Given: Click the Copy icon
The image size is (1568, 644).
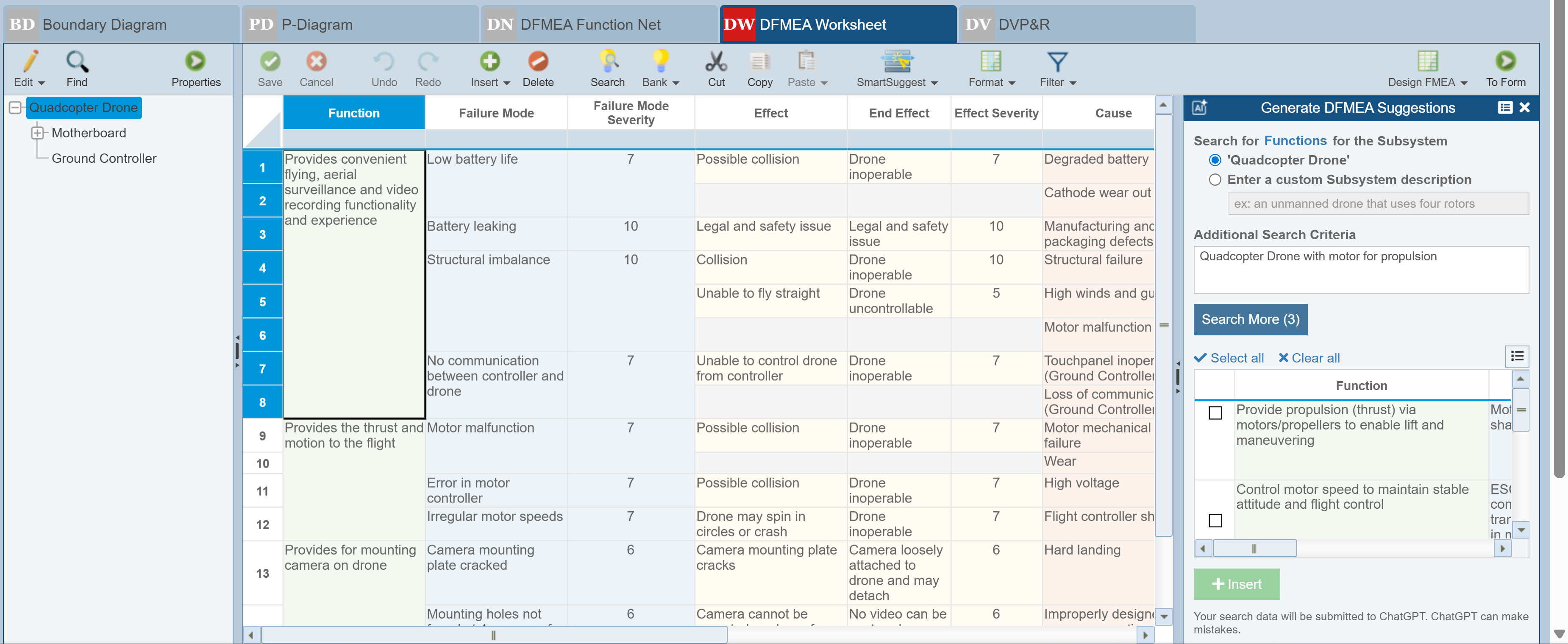Looking at the screenshot, I should coord(759,62).
